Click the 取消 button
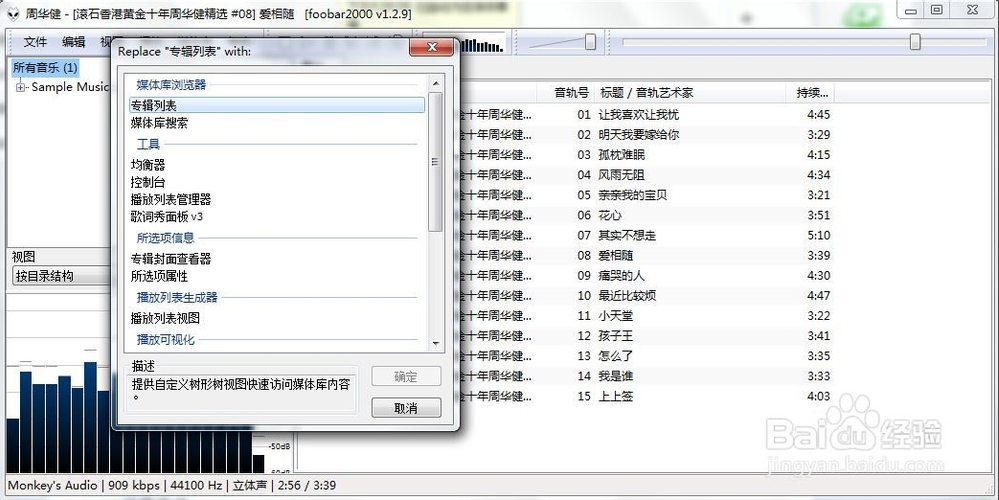Viewport: 999px width, 500px height. coord(406,408)
